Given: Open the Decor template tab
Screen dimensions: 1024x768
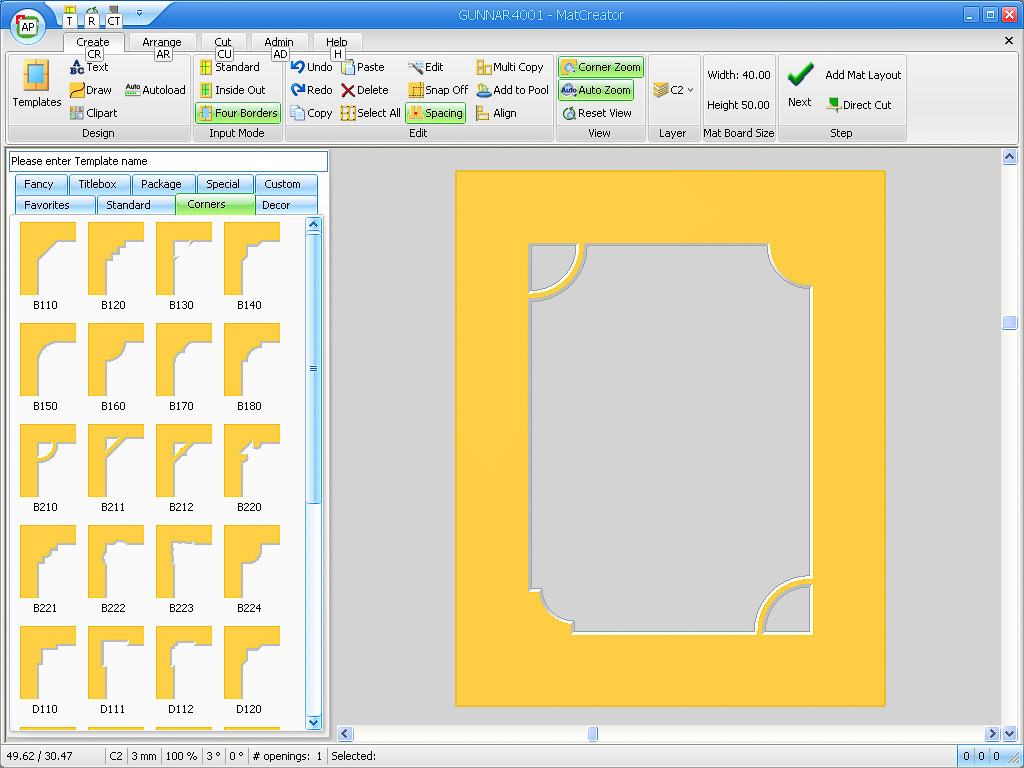Looking at the screenshot, I should [276, 205].
